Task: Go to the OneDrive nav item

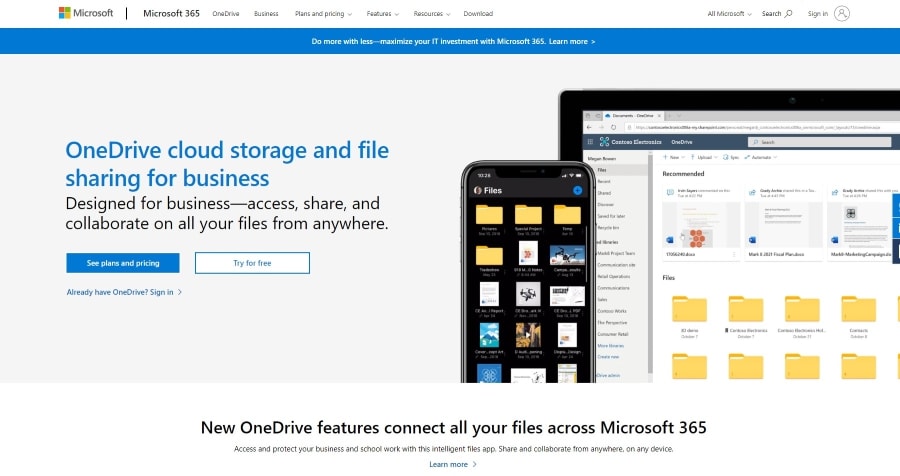Action: tap(226, 13)
